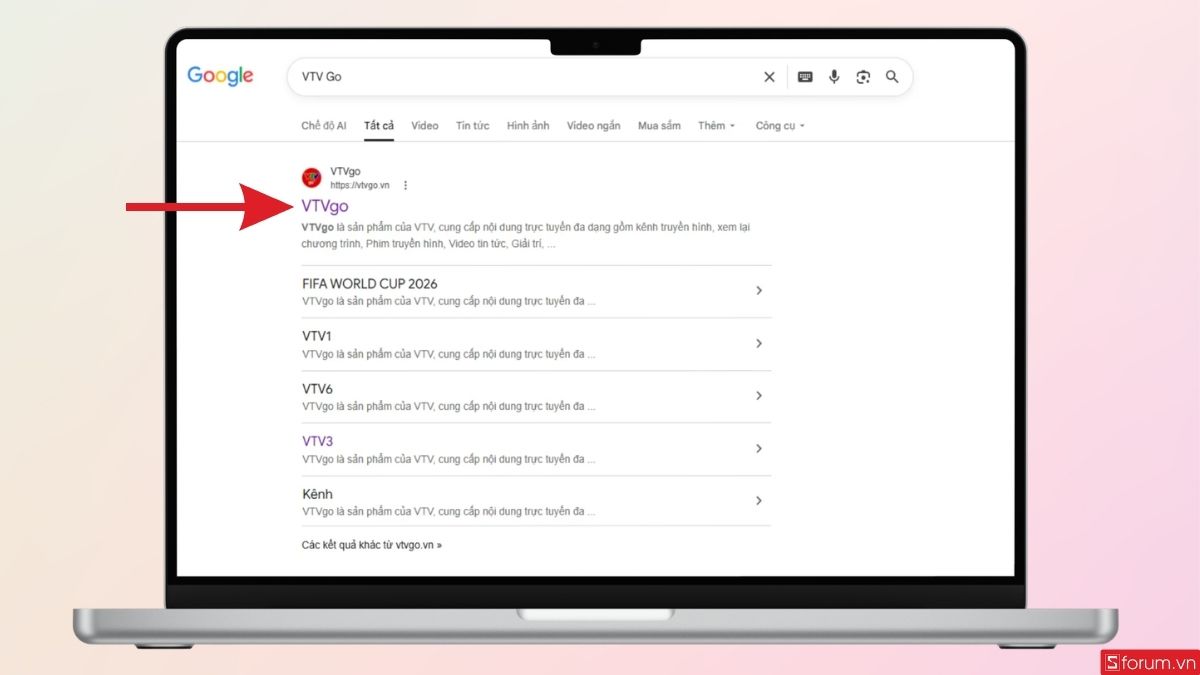Open Các kết quả khác từ vtvgo.vn link

(372, 545)
